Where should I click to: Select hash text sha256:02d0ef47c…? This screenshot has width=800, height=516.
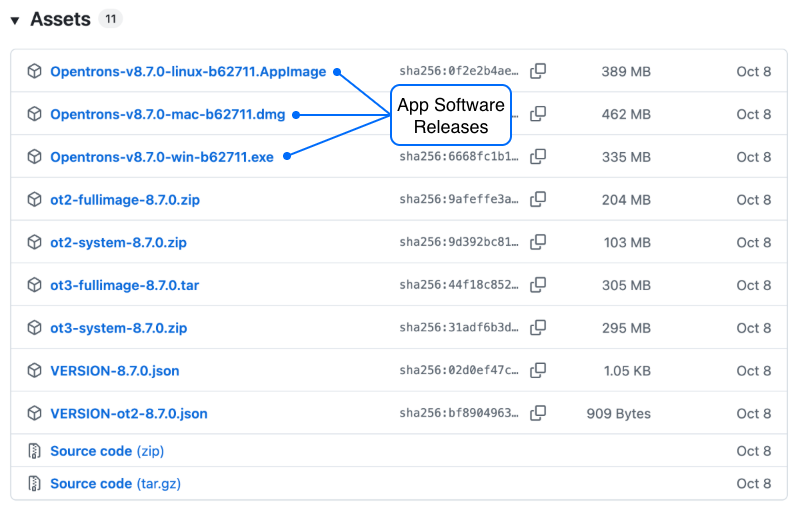click(x=459, y=371)
